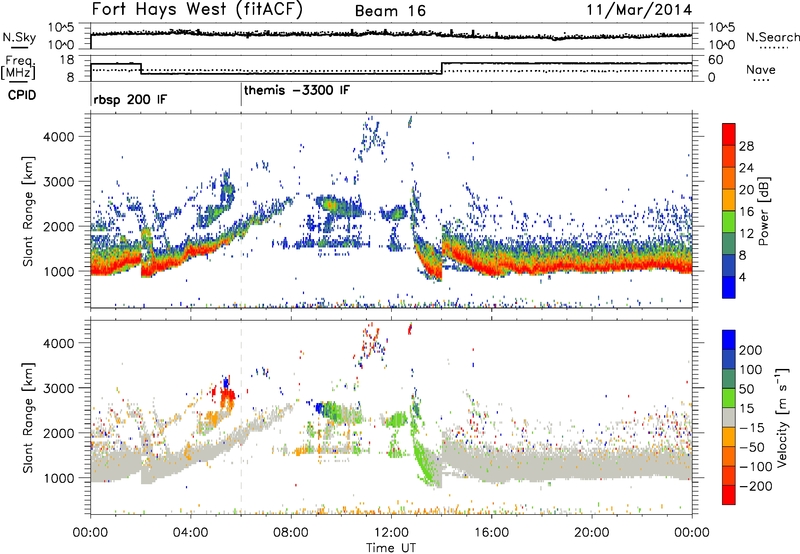Click the 'N.Search' legend label
This screenshot has width=800, height=554.
[x=772, y=37]
